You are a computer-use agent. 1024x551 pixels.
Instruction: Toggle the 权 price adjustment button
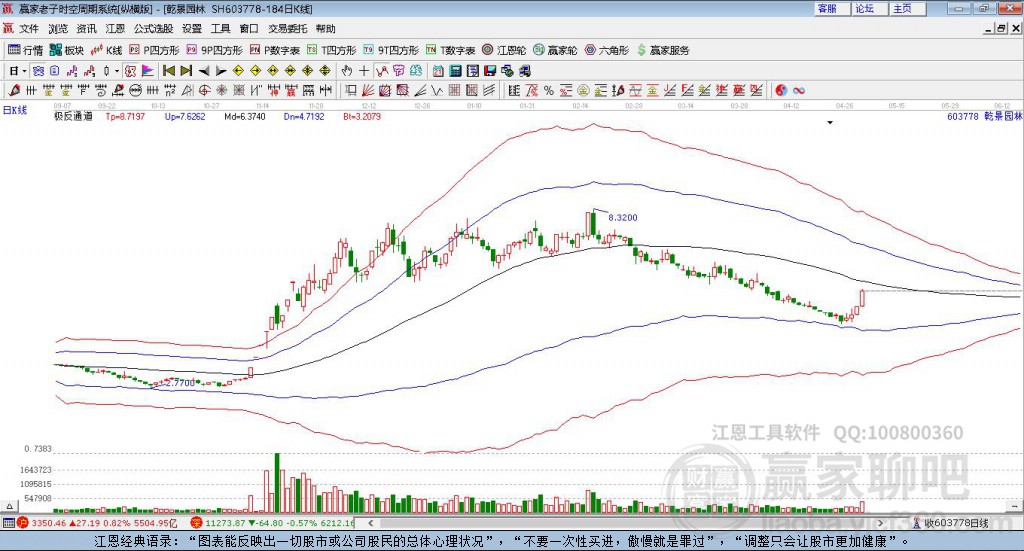pos(130,71)
